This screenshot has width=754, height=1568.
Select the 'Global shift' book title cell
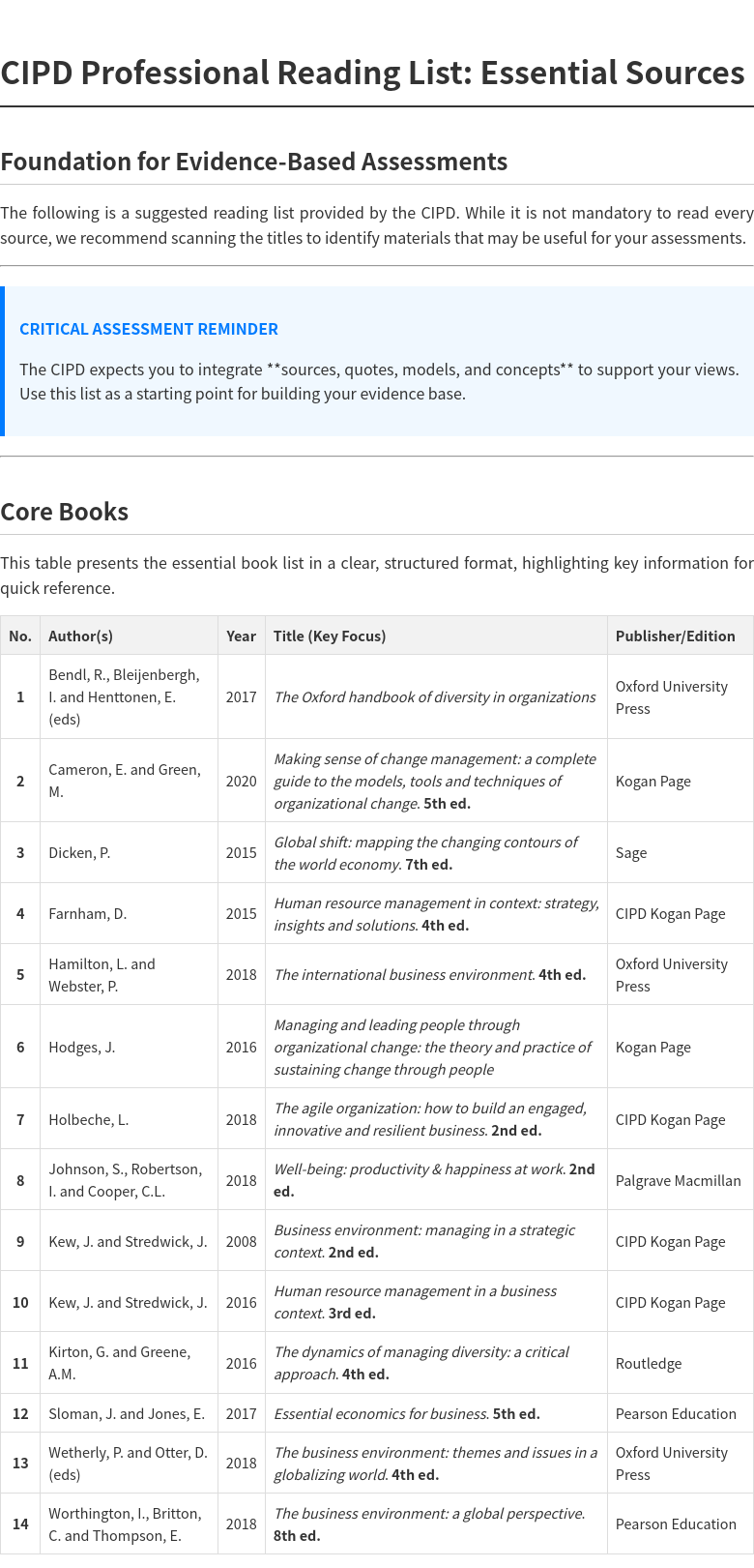pyautogui.click(x=425, y=853)
